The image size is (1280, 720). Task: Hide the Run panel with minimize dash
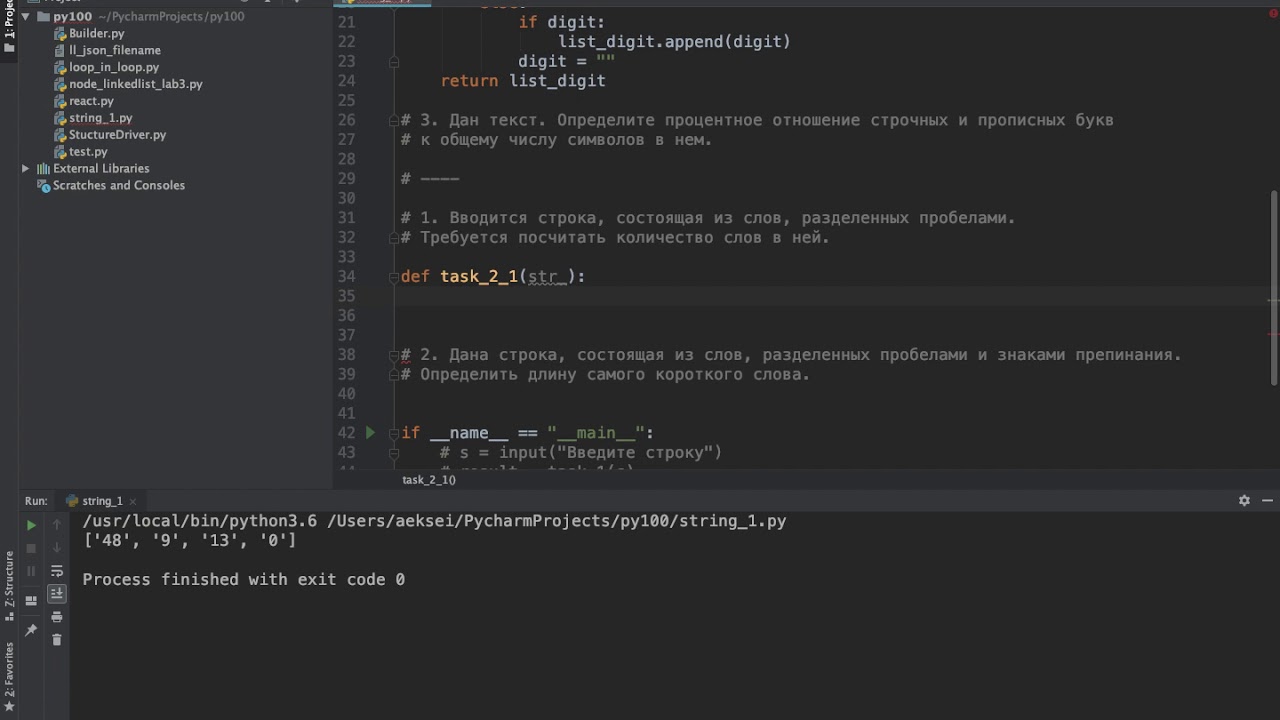pyautogui.click(x=1268, y=501)
